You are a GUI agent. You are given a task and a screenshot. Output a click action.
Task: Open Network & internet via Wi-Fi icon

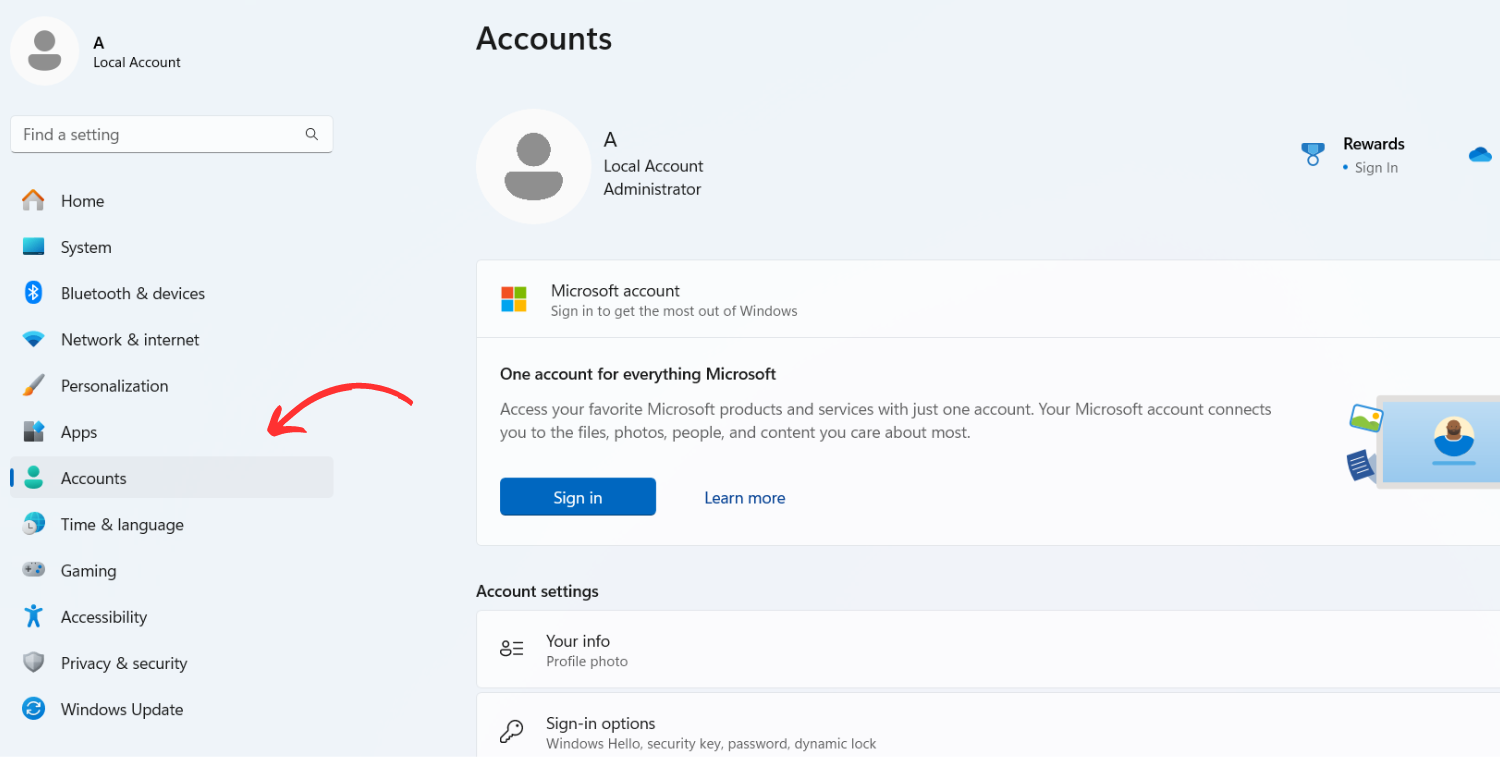(33, 340)
